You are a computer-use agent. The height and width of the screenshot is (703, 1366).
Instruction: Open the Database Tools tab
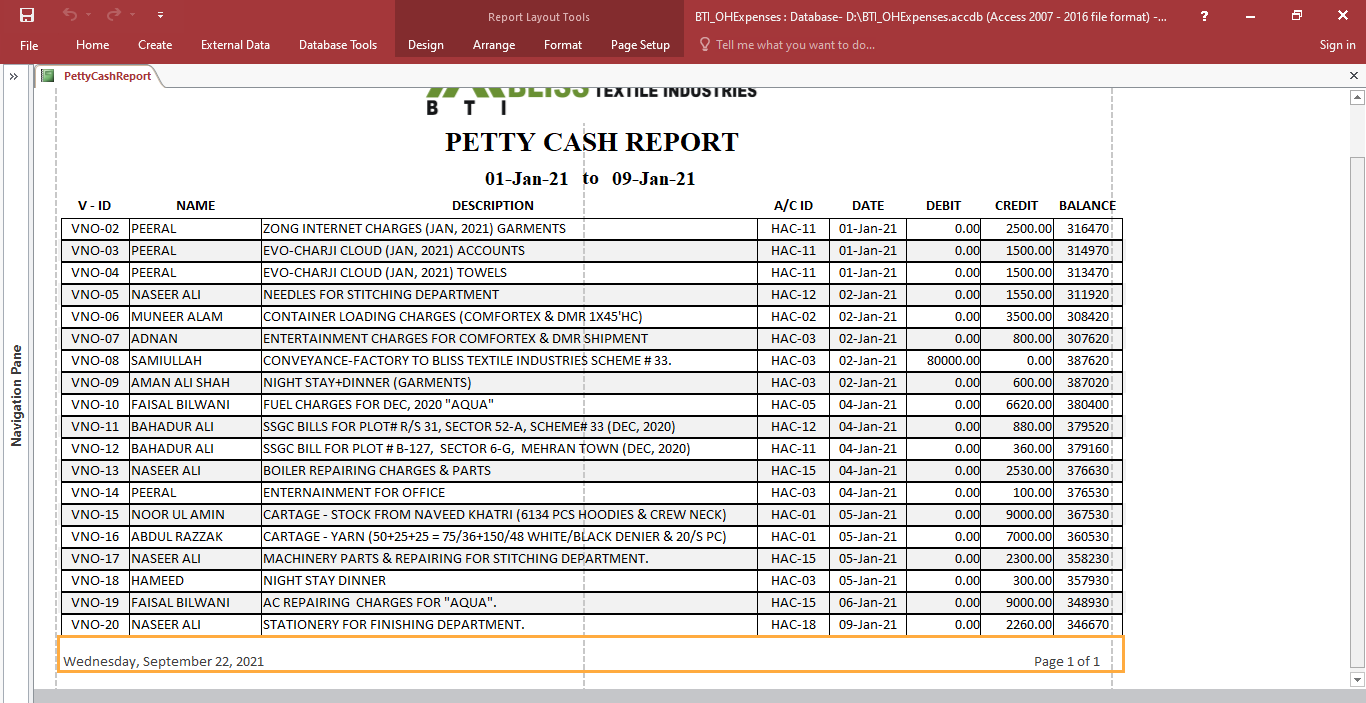tap(338, 45)
